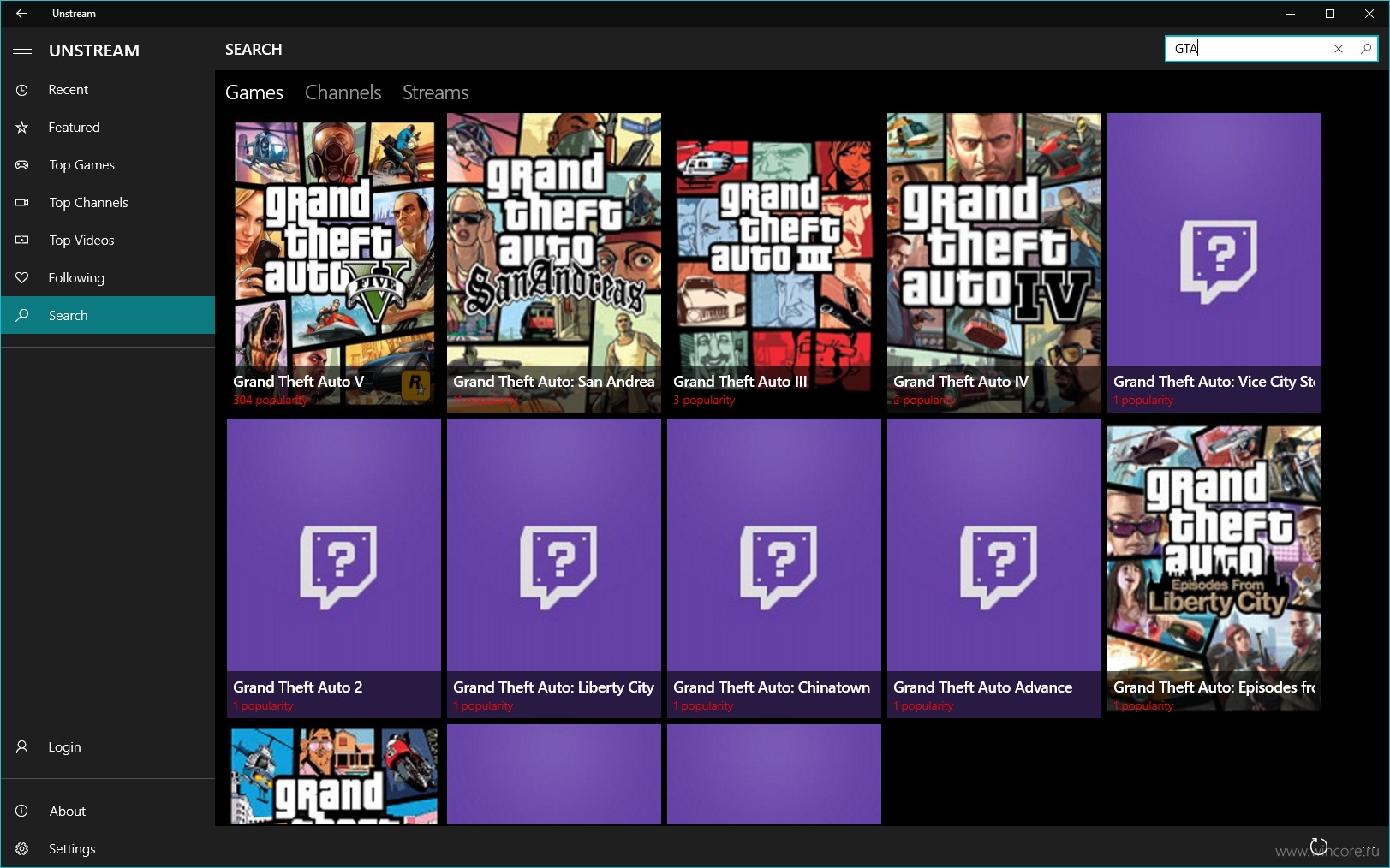Click the Login person icon
The height and width of the screenshot is (868, 1390).
click(x=22, y=747)
